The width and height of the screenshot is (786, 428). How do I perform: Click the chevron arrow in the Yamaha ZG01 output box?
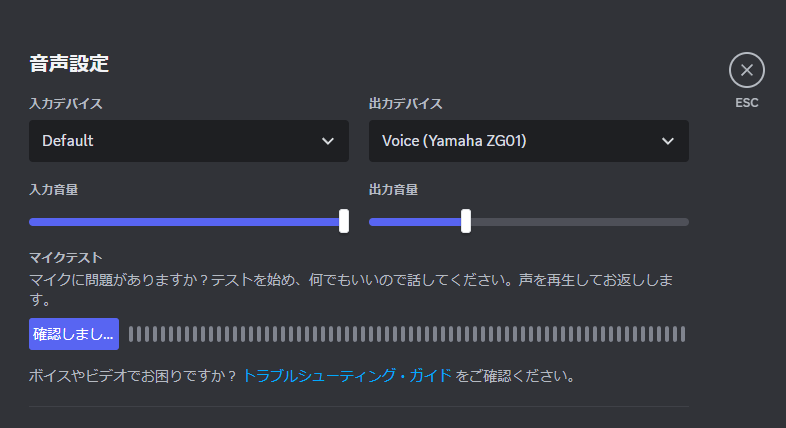point(668,141)
